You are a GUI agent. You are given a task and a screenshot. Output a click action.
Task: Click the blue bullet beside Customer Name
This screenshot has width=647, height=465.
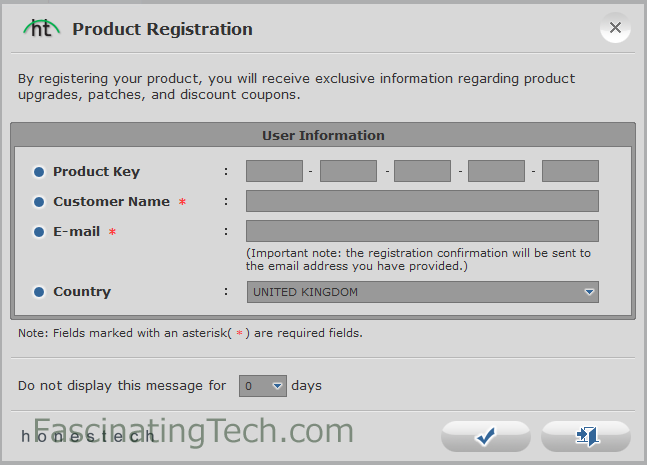[x=39, y=202]
